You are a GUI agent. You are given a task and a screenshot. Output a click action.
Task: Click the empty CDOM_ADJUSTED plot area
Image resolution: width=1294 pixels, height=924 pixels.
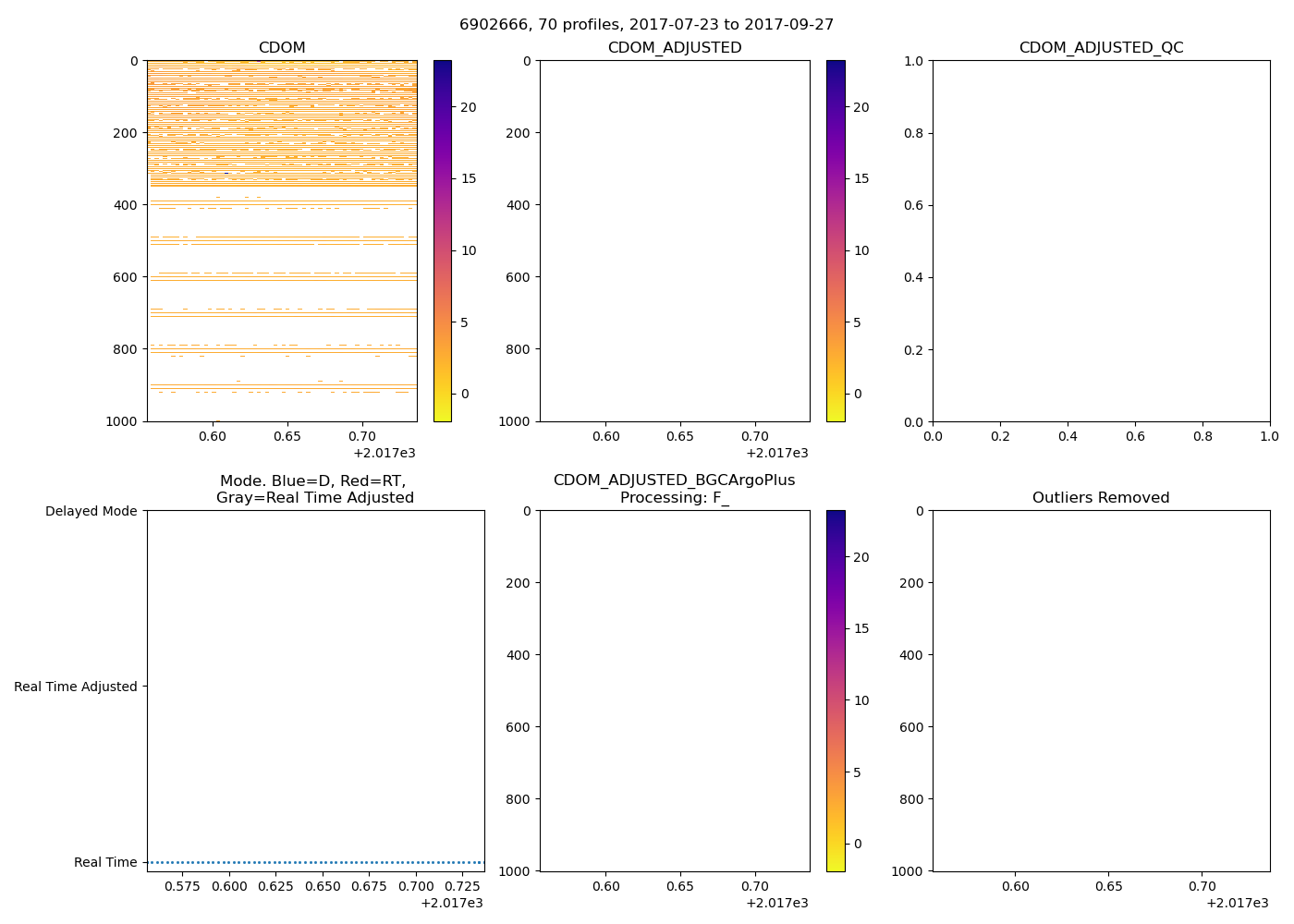pyautogui.click(x=674, y=240)
